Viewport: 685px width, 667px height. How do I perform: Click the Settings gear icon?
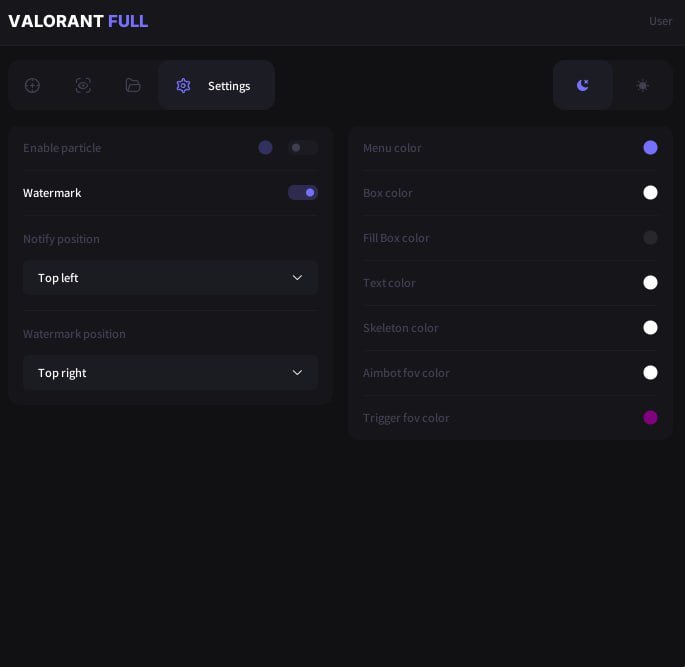[x=183, y=86]
